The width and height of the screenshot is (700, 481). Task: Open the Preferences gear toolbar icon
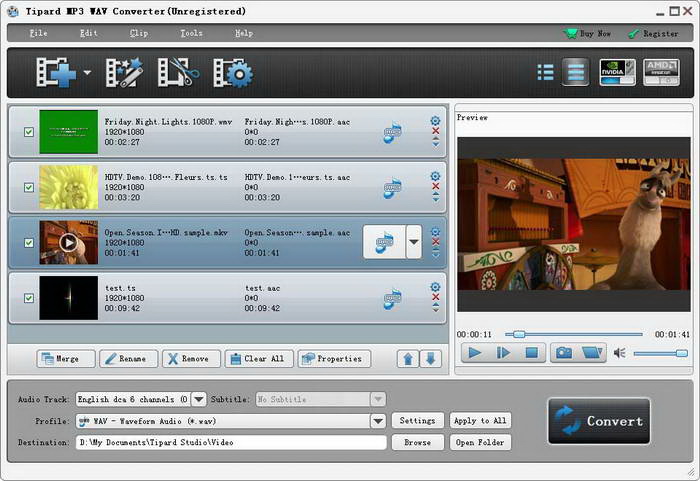[x=232, y=73]
